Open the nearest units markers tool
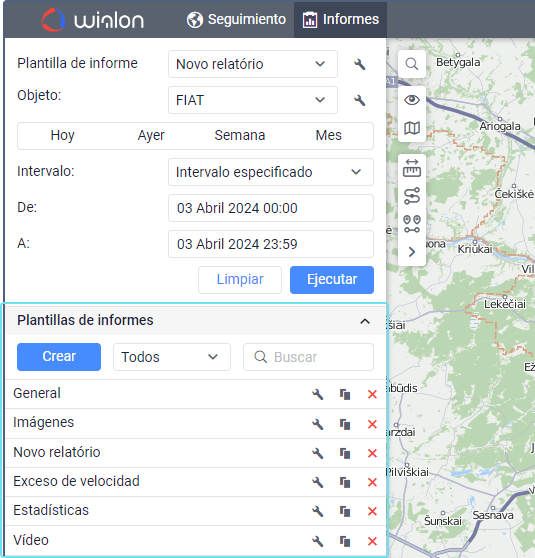The height and width of the screenshot is (558, 535). pos(412,224)
